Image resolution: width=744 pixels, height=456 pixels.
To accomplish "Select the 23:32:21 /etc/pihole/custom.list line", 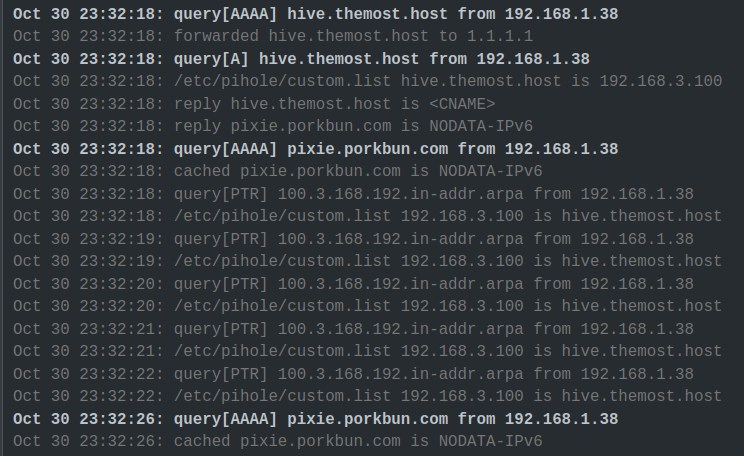I will (x=367, y=352).
